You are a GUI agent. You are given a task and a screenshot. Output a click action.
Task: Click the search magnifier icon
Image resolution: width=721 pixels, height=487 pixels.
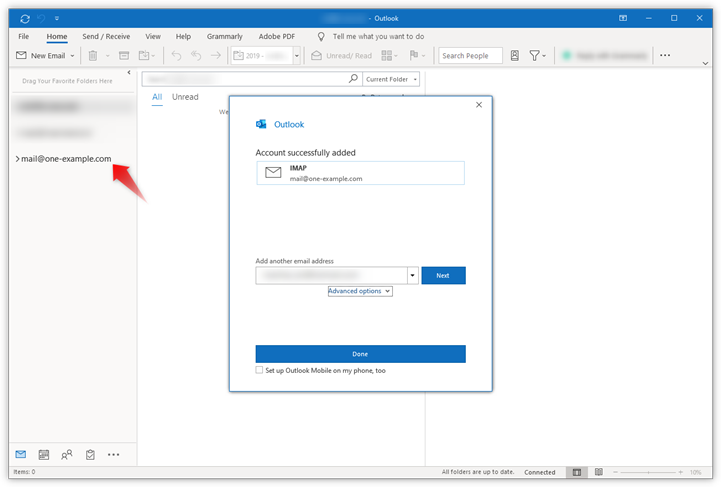click(353, 79)
